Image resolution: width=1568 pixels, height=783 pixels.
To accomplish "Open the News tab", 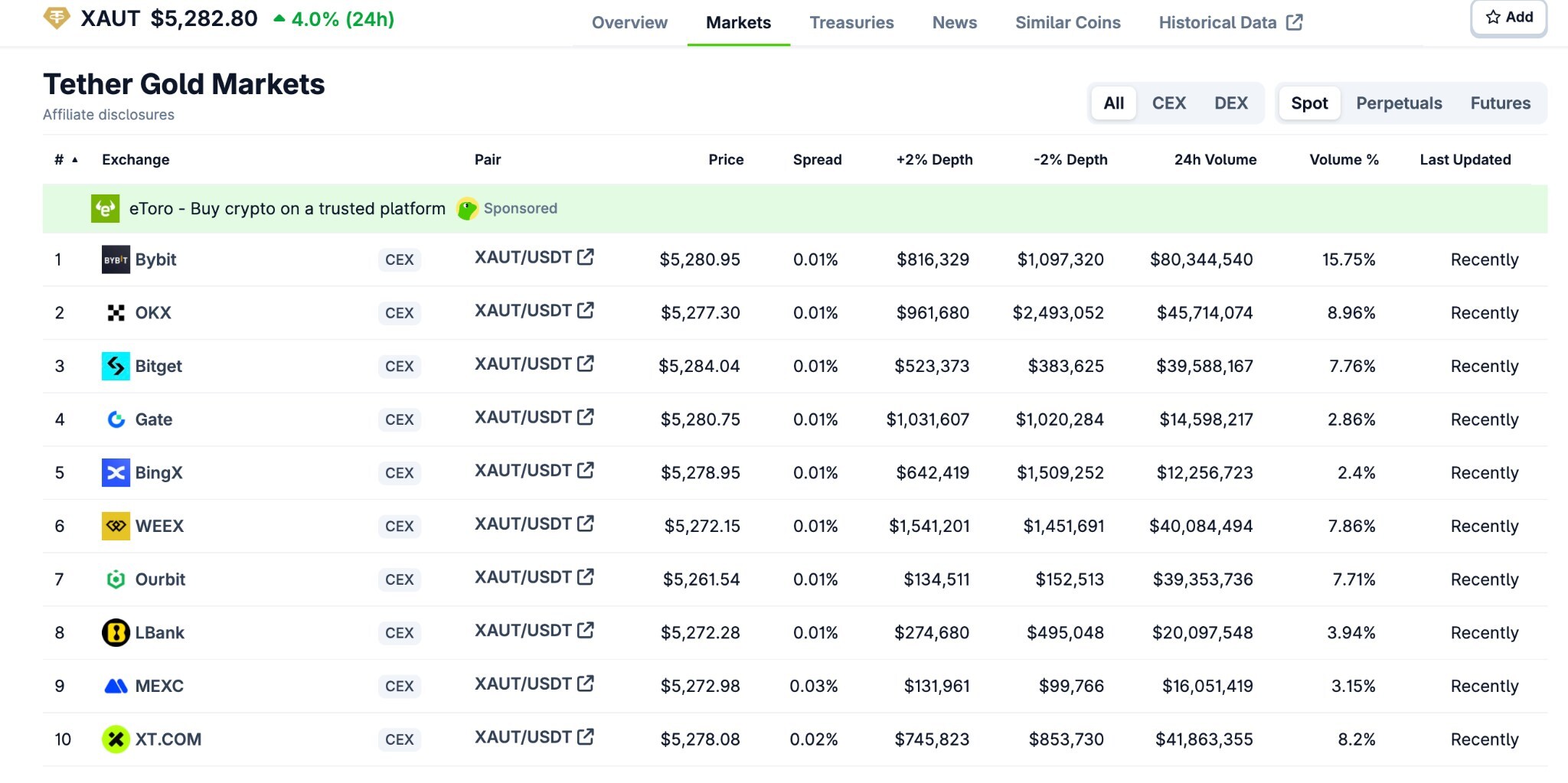I will (x=953, y=22).
